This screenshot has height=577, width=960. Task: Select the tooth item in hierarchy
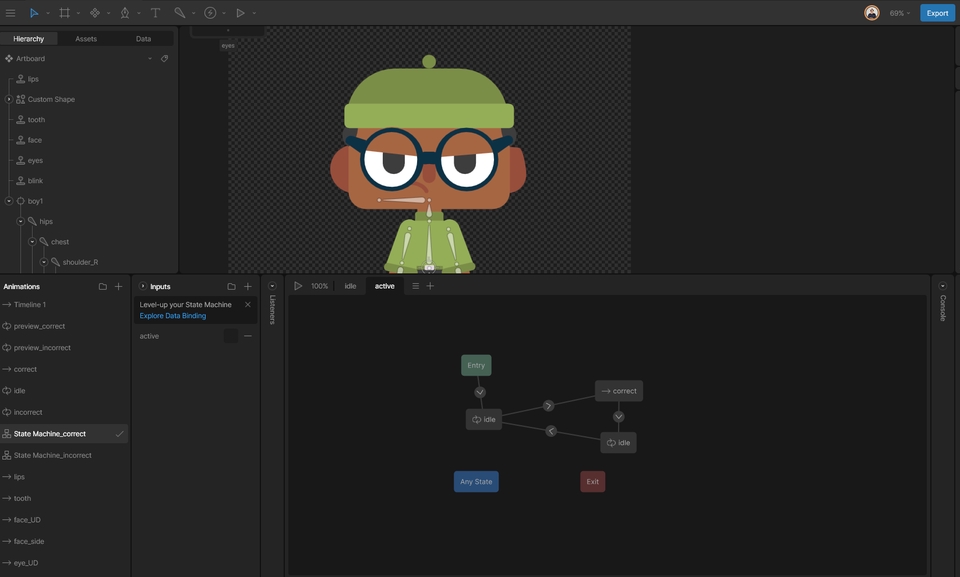(36, 119)
